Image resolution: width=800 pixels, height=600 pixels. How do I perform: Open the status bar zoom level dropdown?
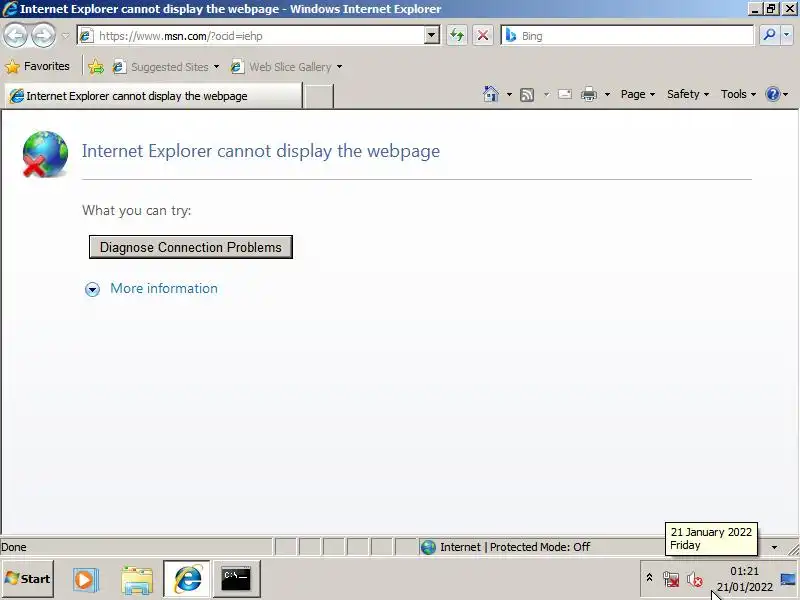pos(774,547)
